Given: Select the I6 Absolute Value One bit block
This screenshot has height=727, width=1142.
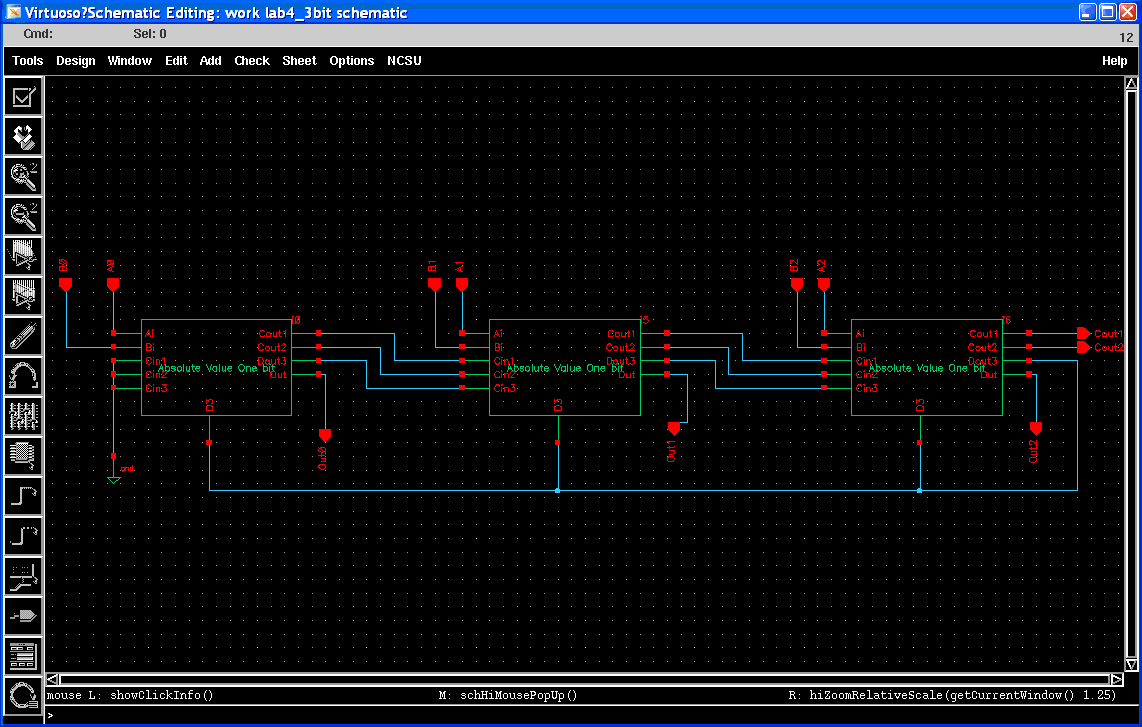Looking at the screenshot, I should (926, 368).
